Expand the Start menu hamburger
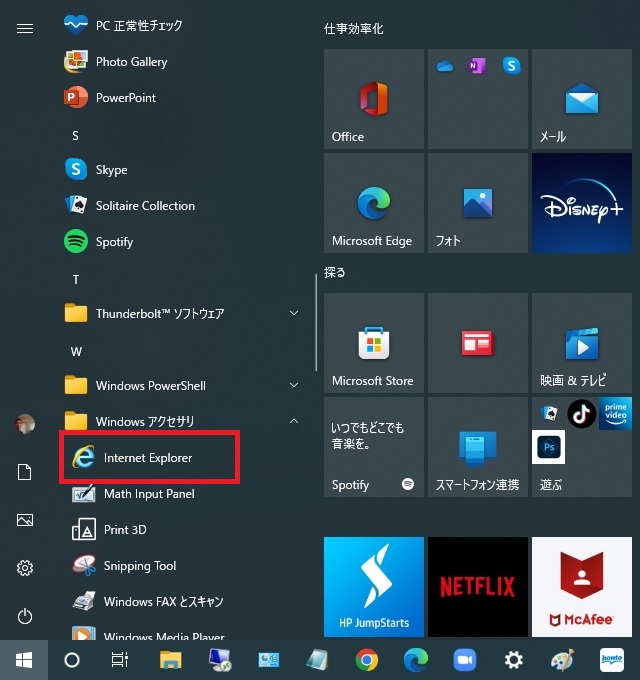 [x=25, y=29]
